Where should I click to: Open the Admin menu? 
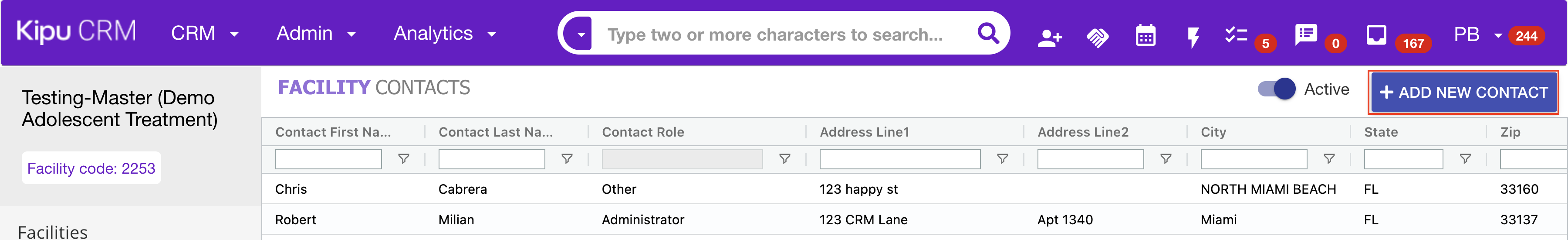pyautogui.click(x=315, y=34)
